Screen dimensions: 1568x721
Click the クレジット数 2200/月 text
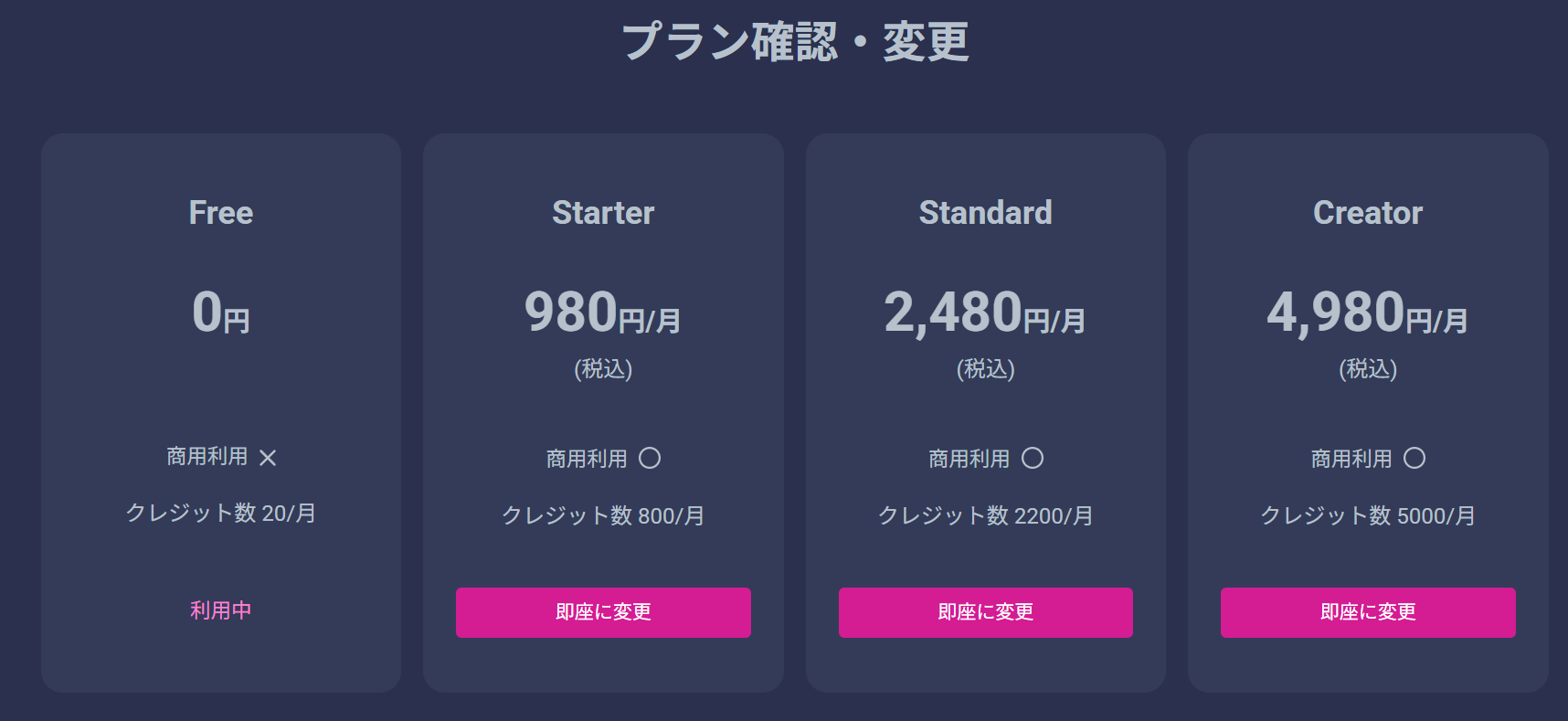985,516
